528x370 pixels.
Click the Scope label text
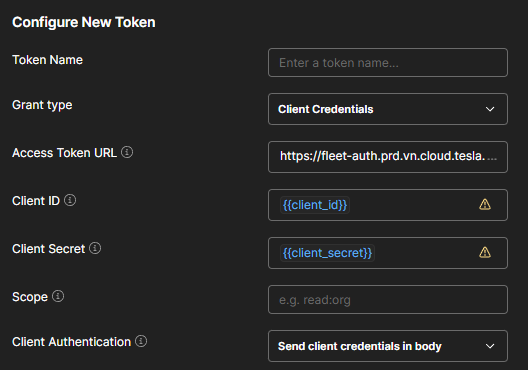[x=30, y=297]
